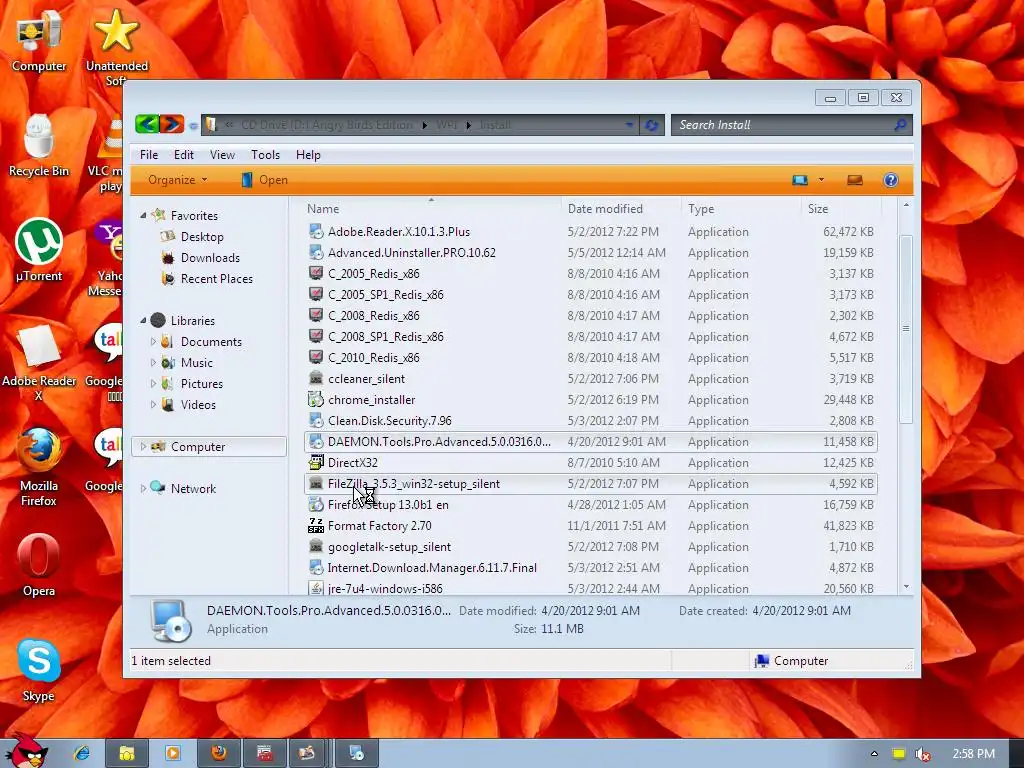Collapse the Favorites tree section
This screenshot has width=1024, height=768.
(143, 215)
